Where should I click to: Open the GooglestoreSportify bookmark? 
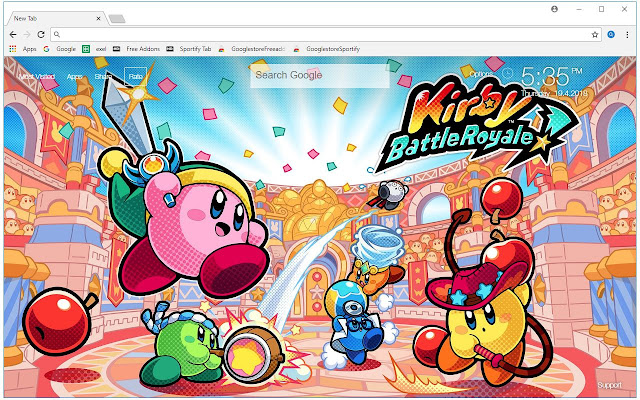click(327, 49)
